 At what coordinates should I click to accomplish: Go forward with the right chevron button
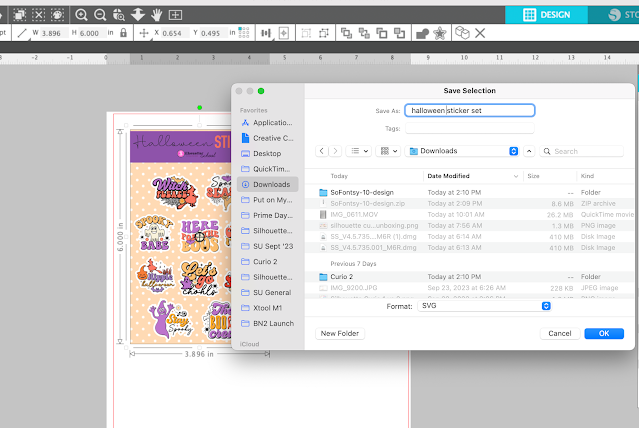pyautogui.click(x=335, y=151)
